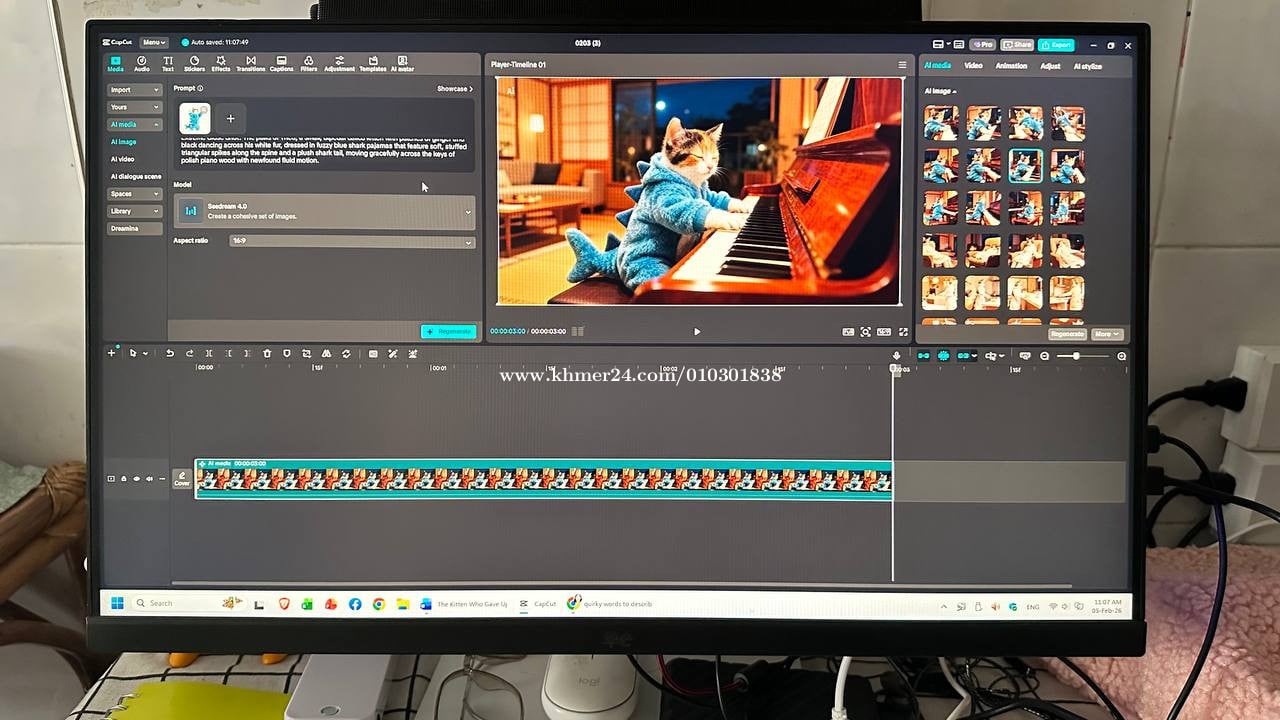This screenshot has height=720, width=1280.
Task: Click the microphone record voiceover icon
Action: click(x=896, y=356)
